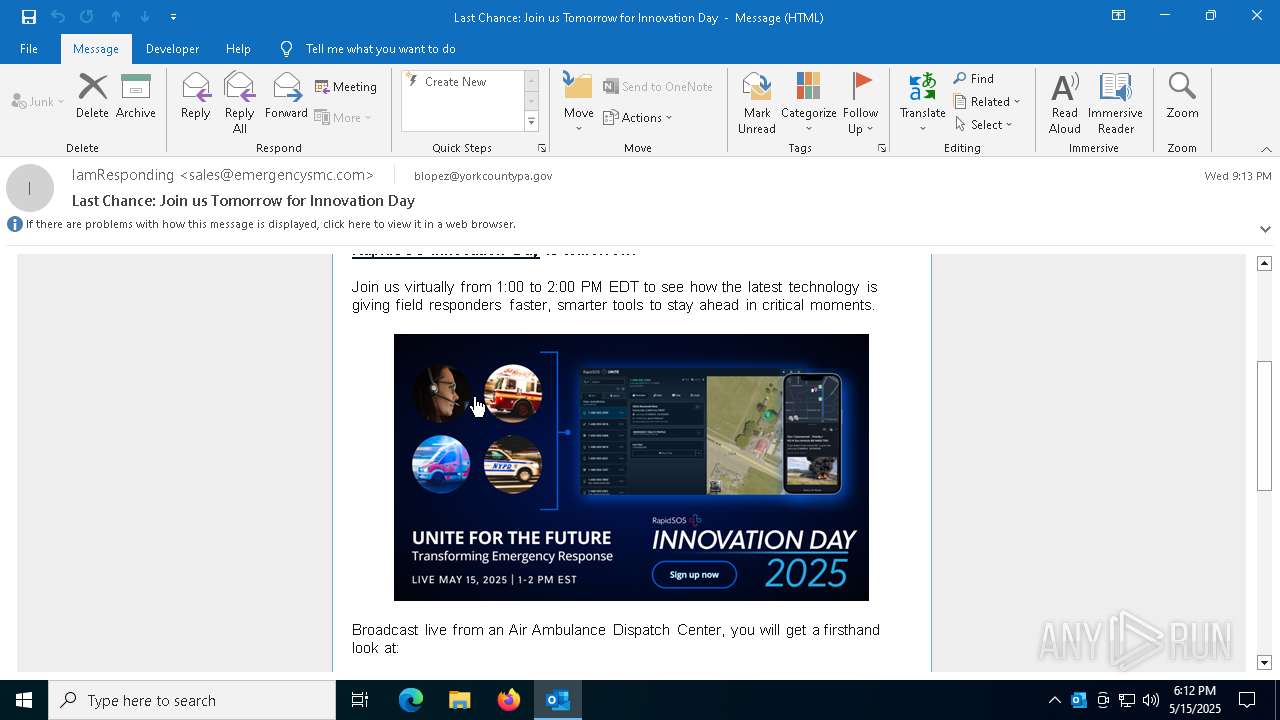Image resolution: width=1280 pixels, height=720 pixels.
Task: Expand the message header chevron
Action: point(1265,229)
